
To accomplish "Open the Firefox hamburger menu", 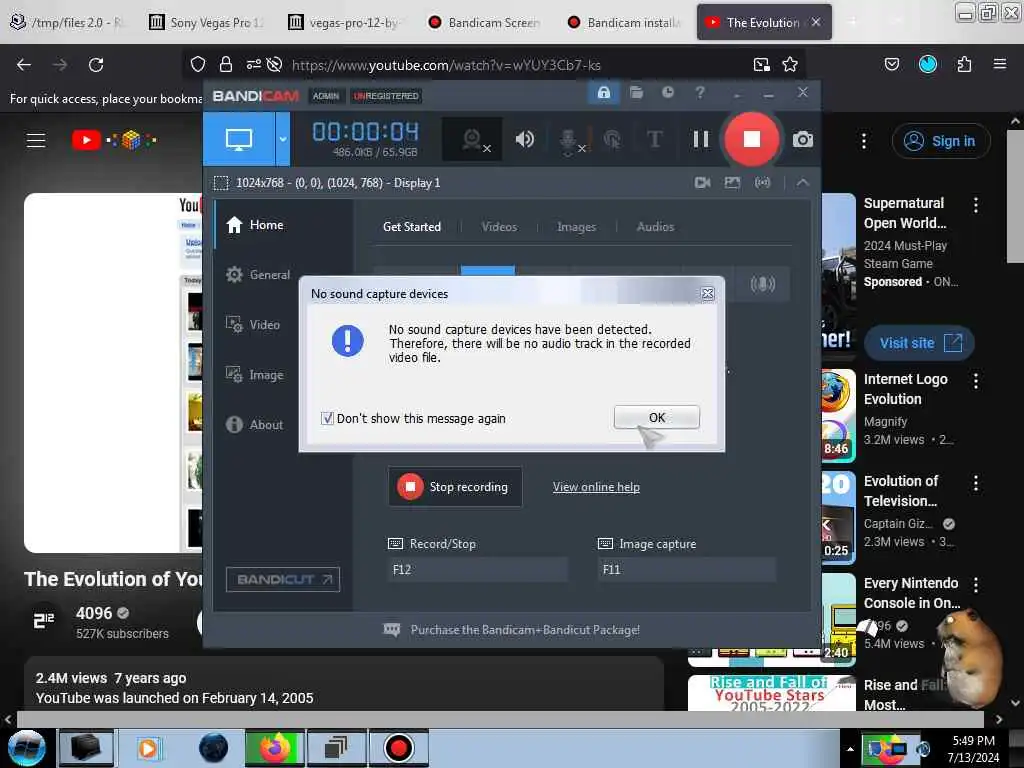I will pos(1000,64).
